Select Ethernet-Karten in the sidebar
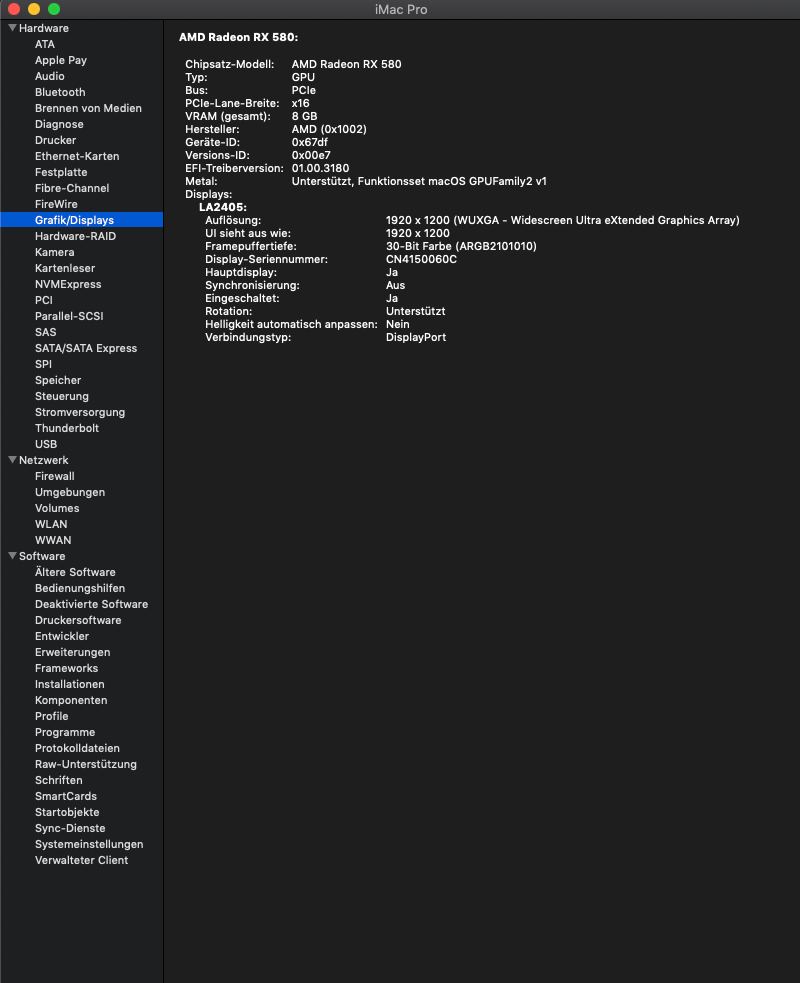800x983 pixels. coord(77,156)
